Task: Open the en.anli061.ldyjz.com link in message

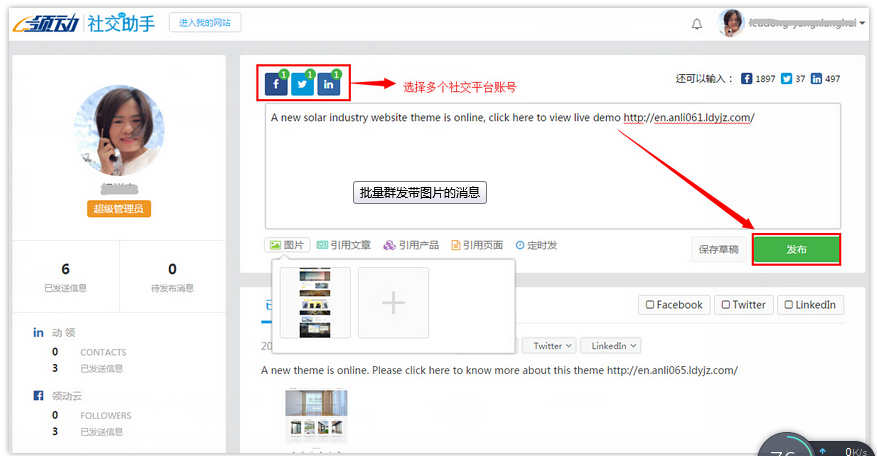Action: click(689, 117)
